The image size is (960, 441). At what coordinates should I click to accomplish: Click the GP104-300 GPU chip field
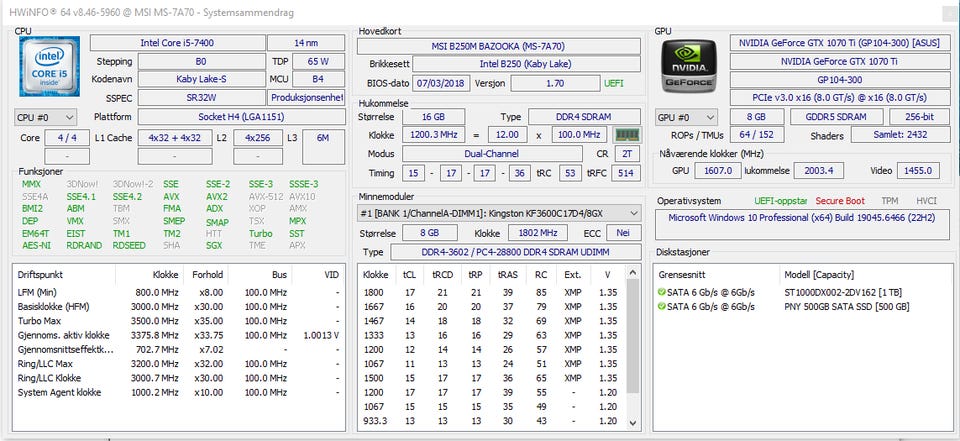coord(840,80)
